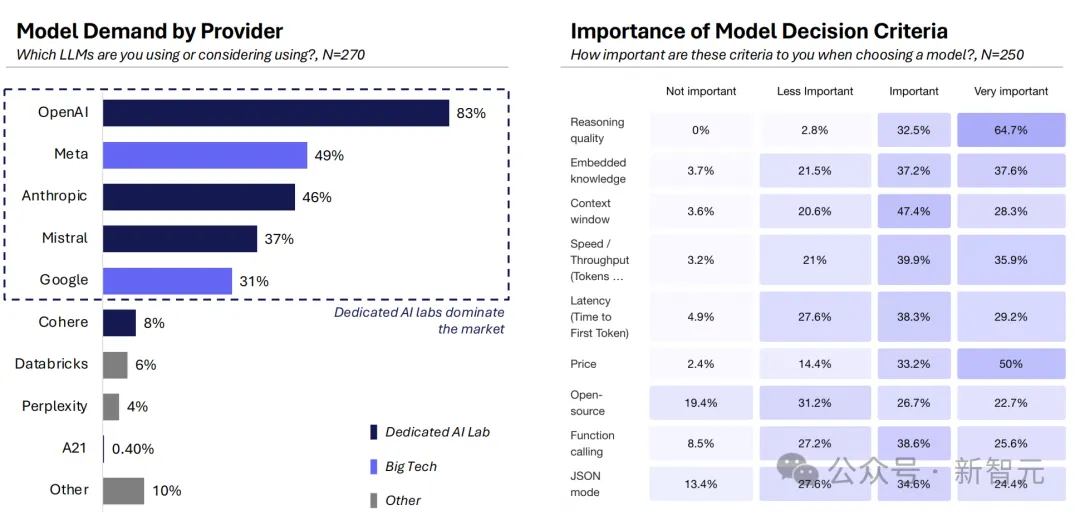
Task: Click the Anthropic 46% bar
Action: coord(199,197)
